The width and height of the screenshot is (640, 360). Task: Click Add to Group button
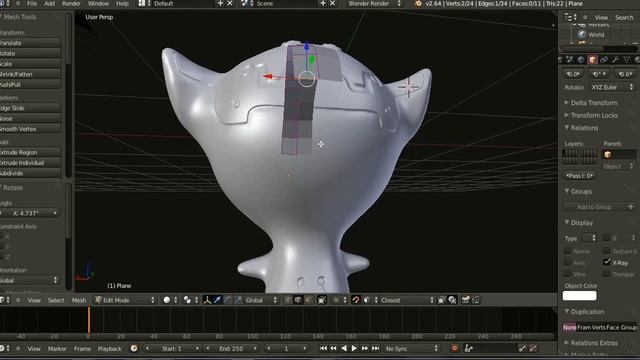pyautogui.click(x=594, y=207)
